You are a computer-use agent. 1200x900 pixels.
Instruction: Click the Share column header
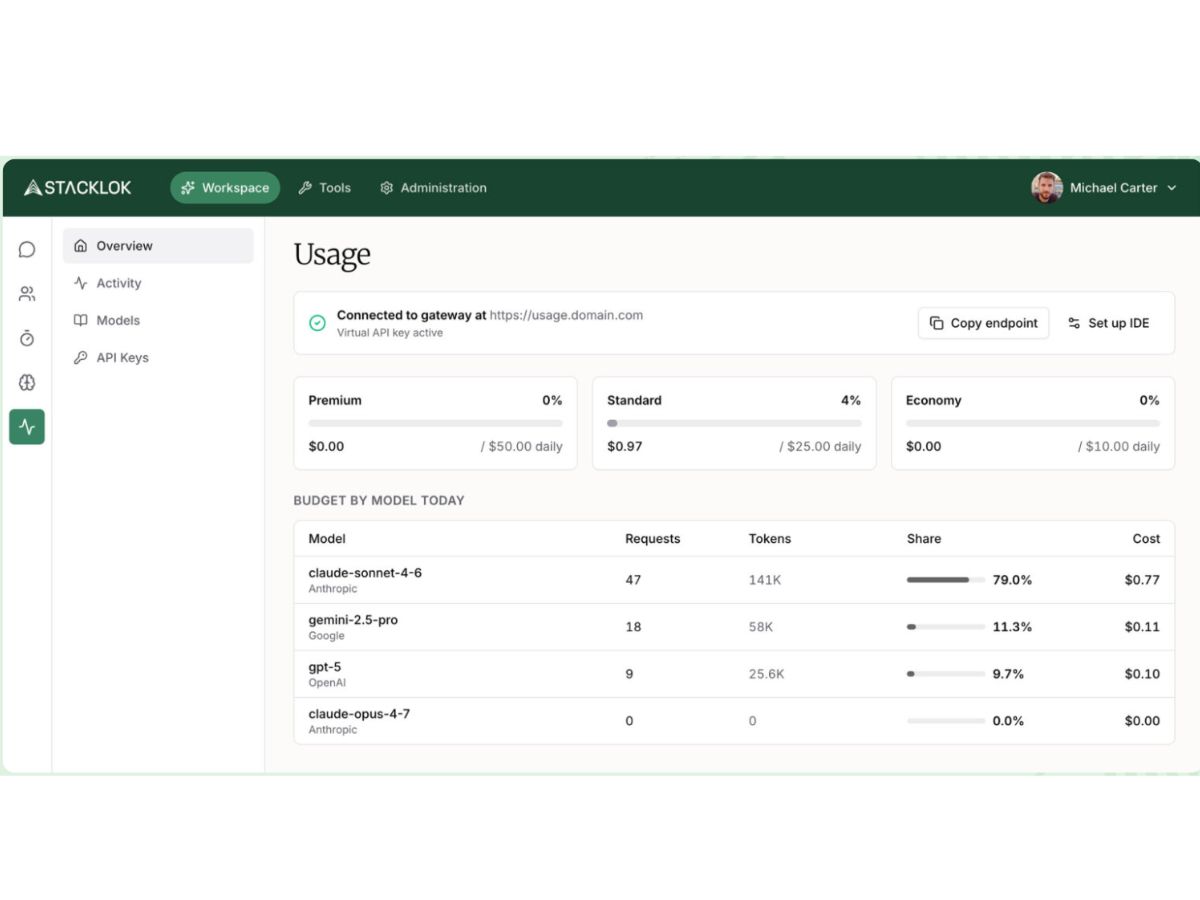[924, 538]
